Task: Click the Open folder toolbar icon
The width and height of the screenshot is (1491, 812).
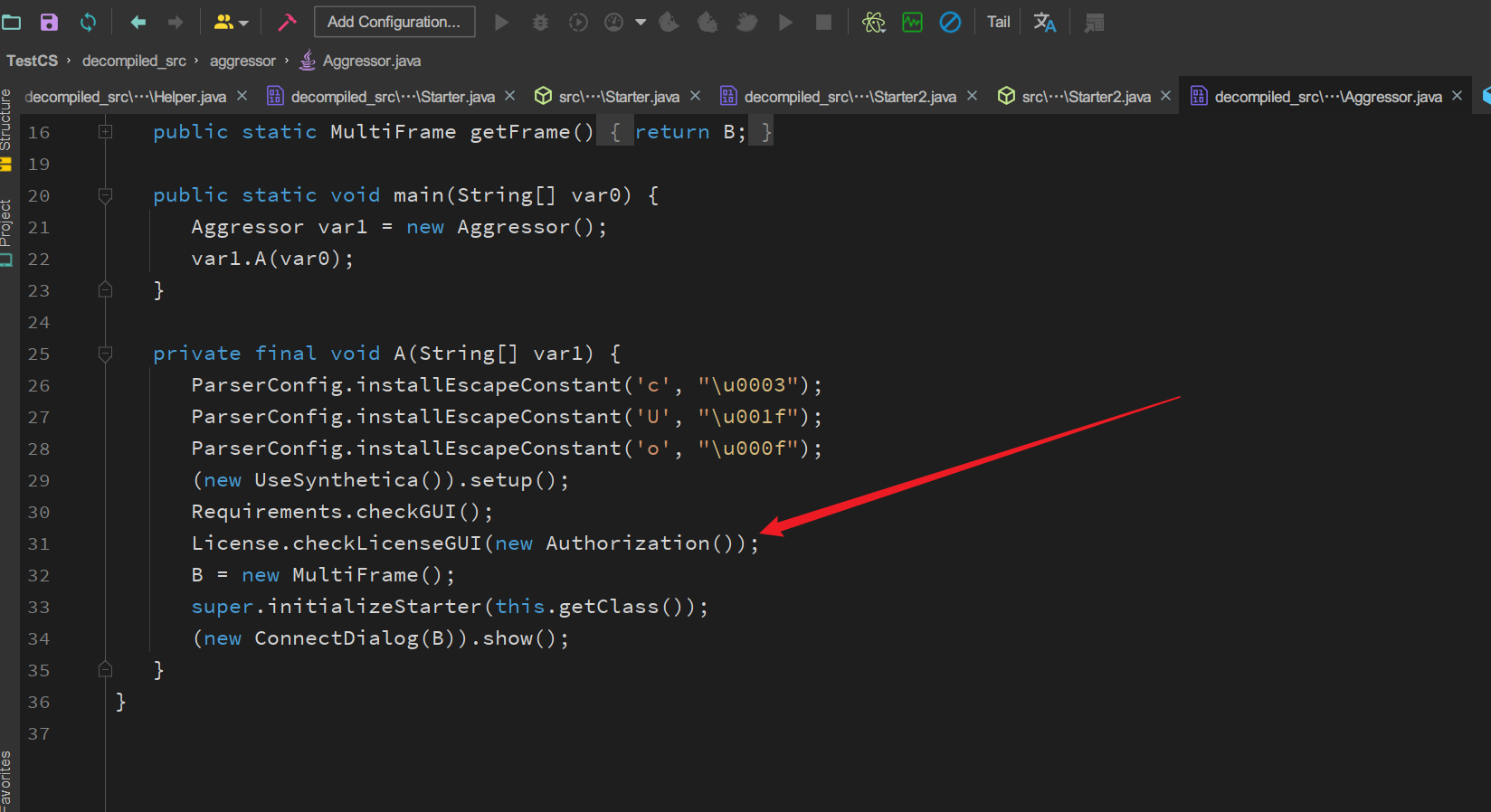Action: (x=11, y=22)
